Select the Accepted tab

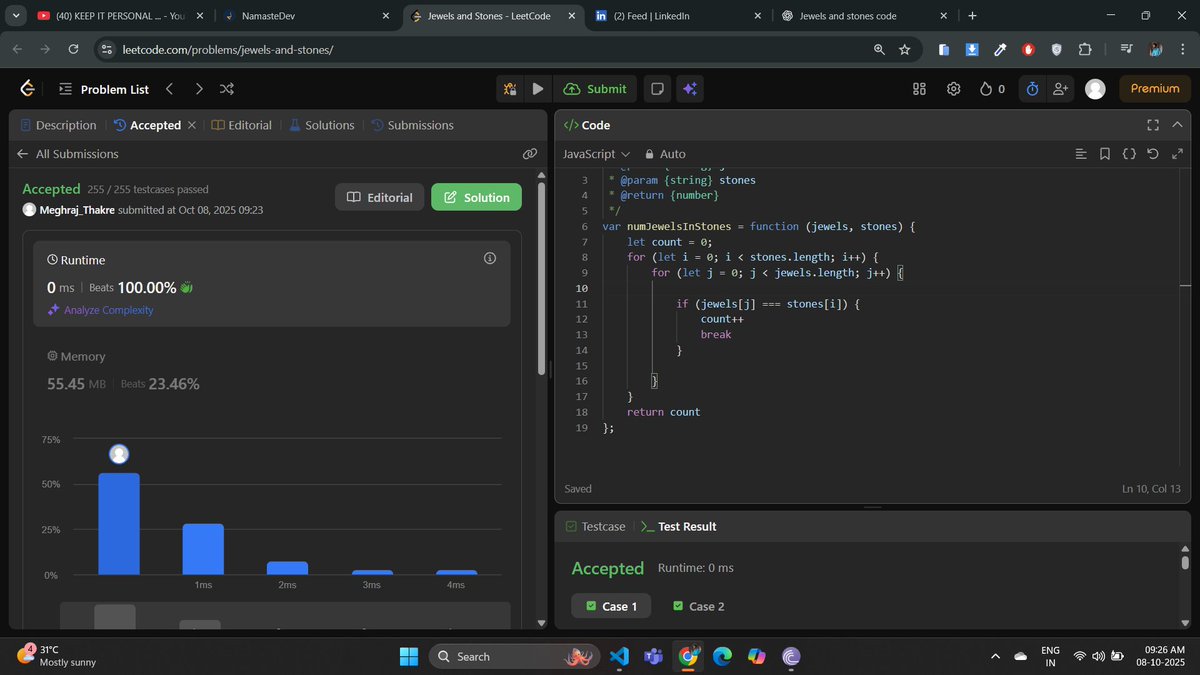(x=147, y=125)
